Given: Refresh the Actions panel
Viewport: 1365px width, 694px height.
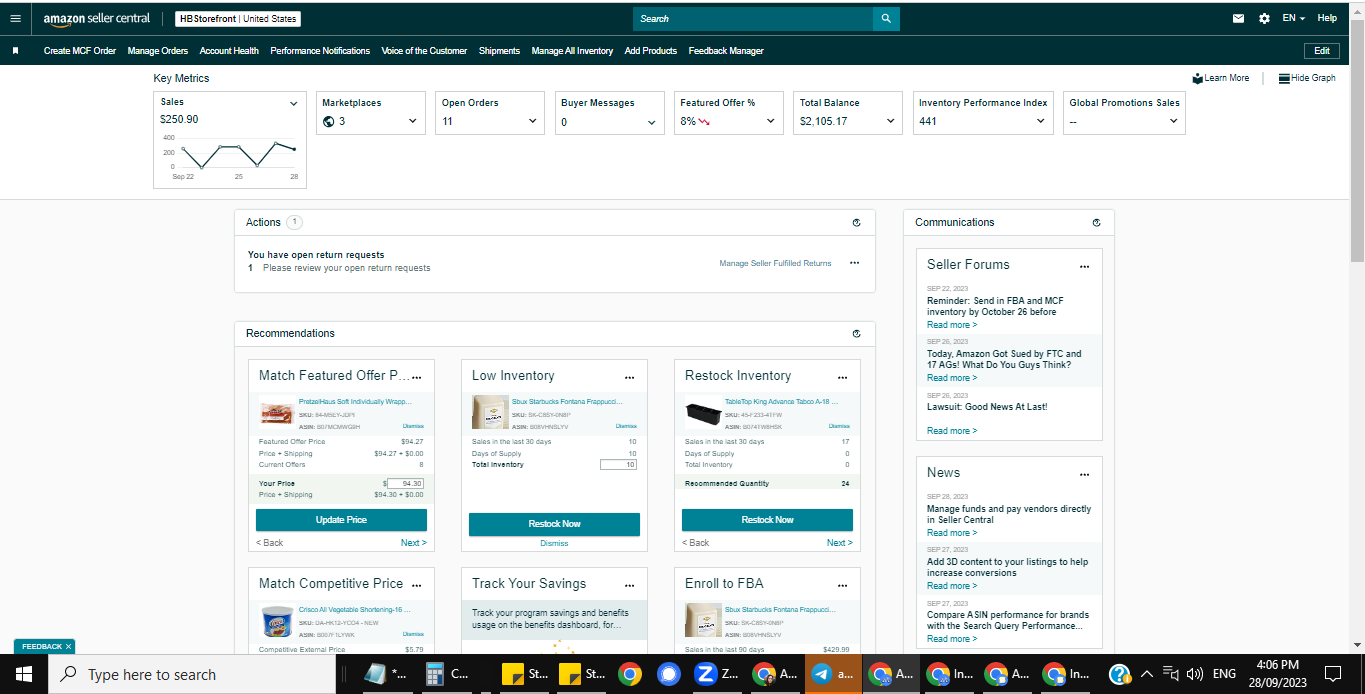Looking at the screenshot, I should (857, 223).
